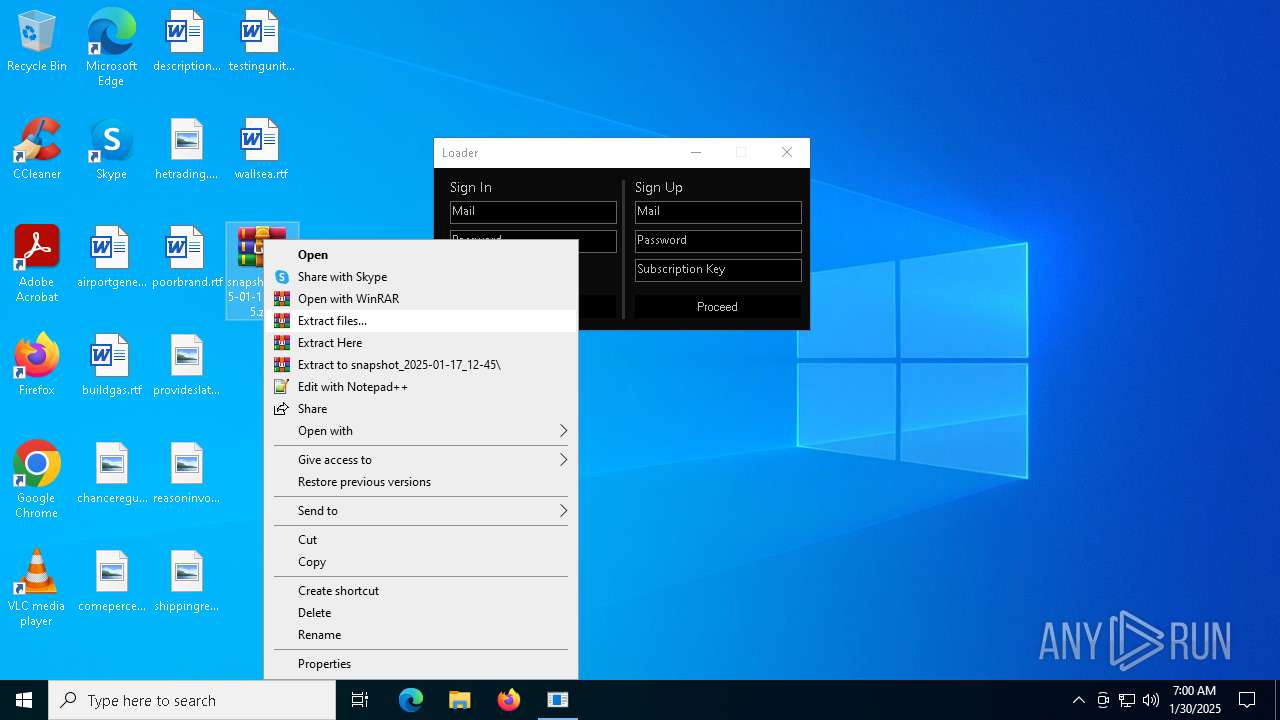The image size is (1280, 720).
Task: Open the Recycle Bin desktop icon
Action: point(37,42)
